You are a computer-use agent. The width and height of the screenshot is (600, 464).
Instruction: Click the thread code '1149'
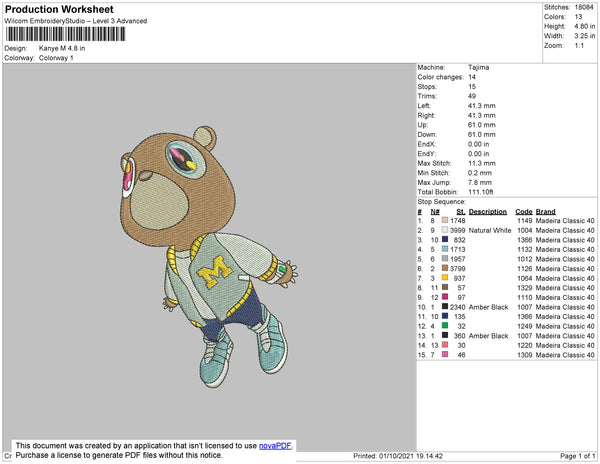[x=525, y=221]
